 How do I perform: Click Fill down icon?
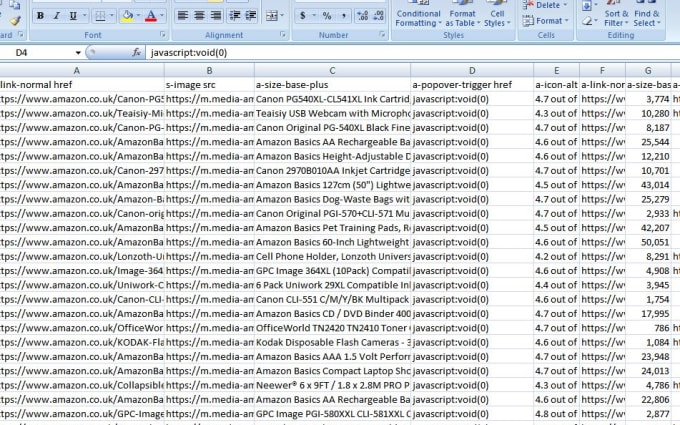click(586, 5)
